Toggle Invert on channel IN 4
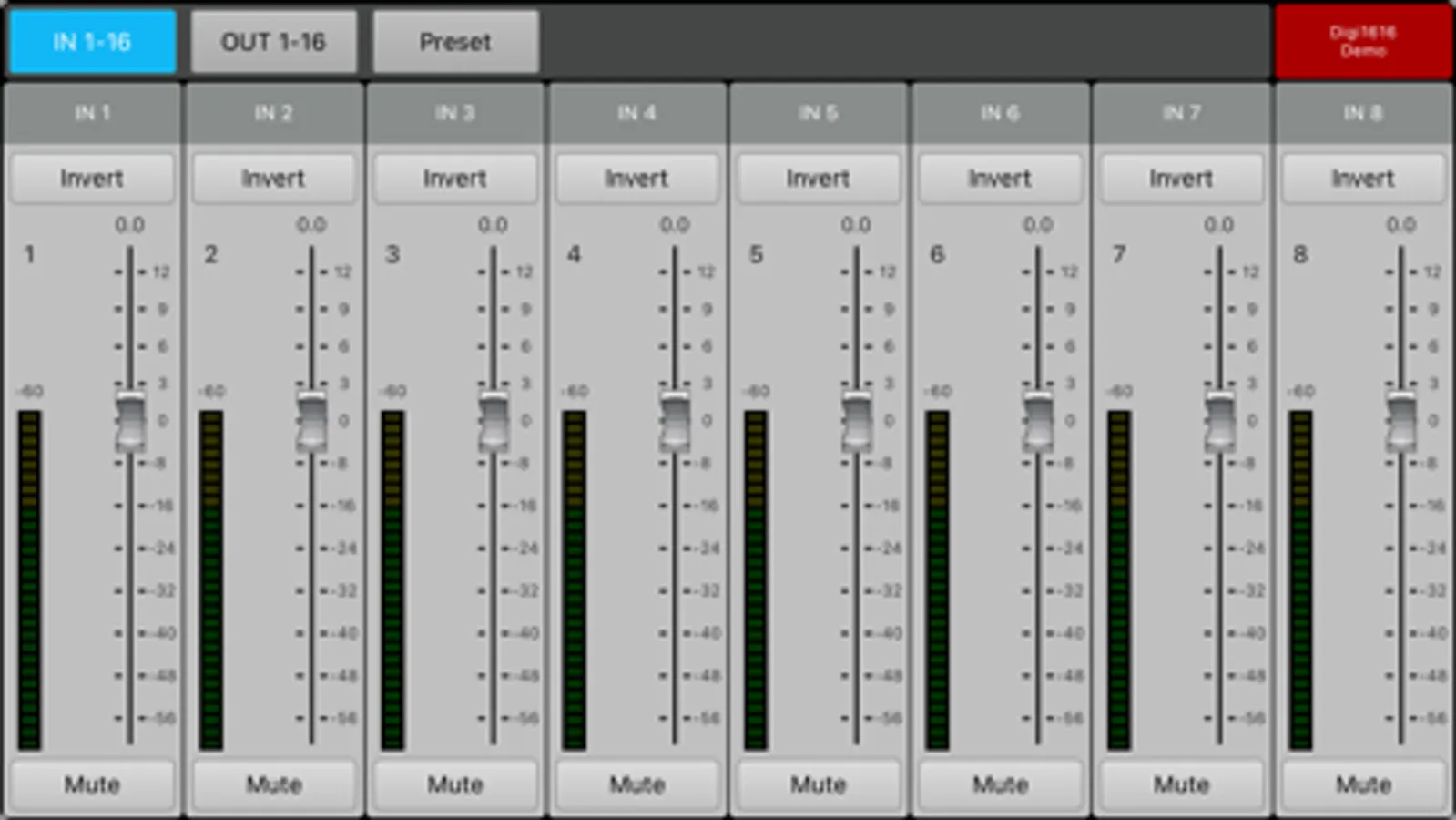The image size is (1456, 820). coord(636,179)
